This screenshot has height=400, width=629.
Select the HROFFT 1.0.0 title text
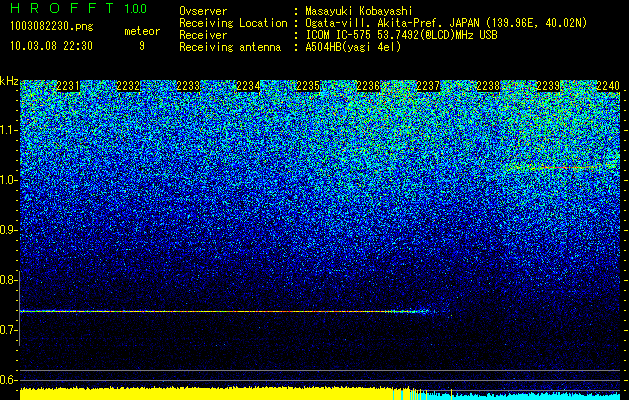pos(79,8)
